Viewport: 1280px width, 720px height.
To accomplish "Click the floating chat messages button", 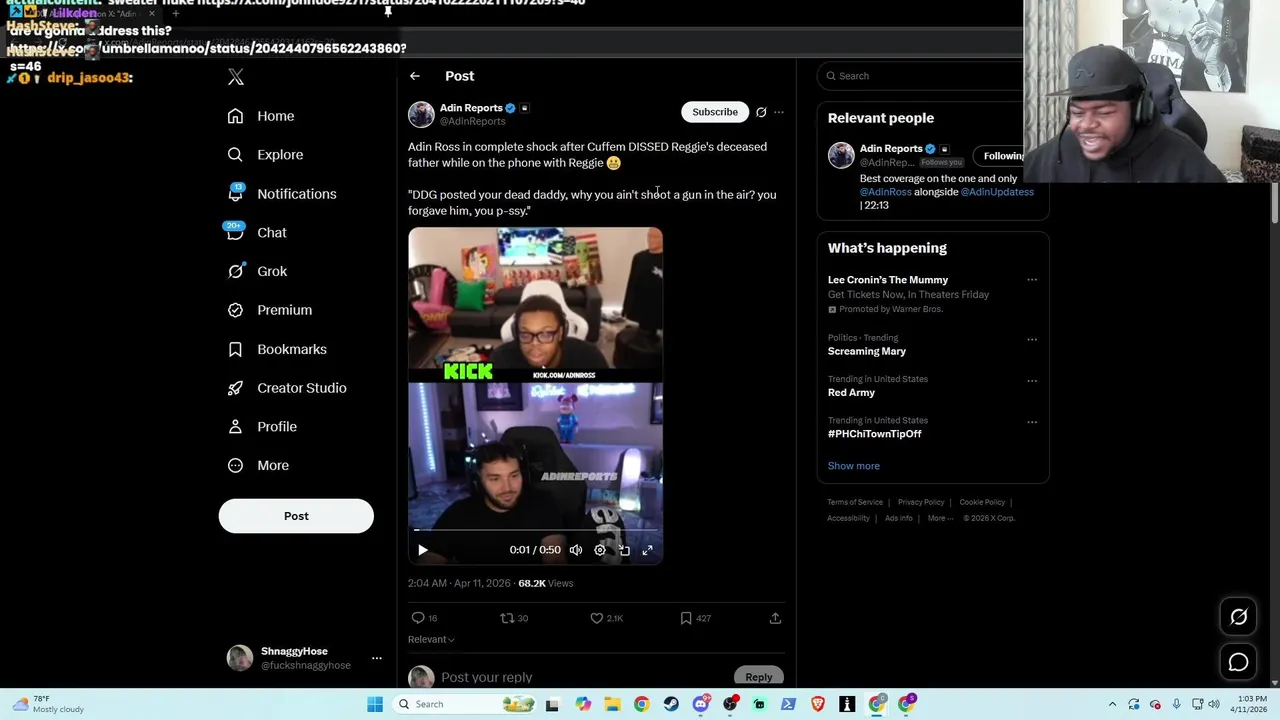I will click(x=1238, y=662).
